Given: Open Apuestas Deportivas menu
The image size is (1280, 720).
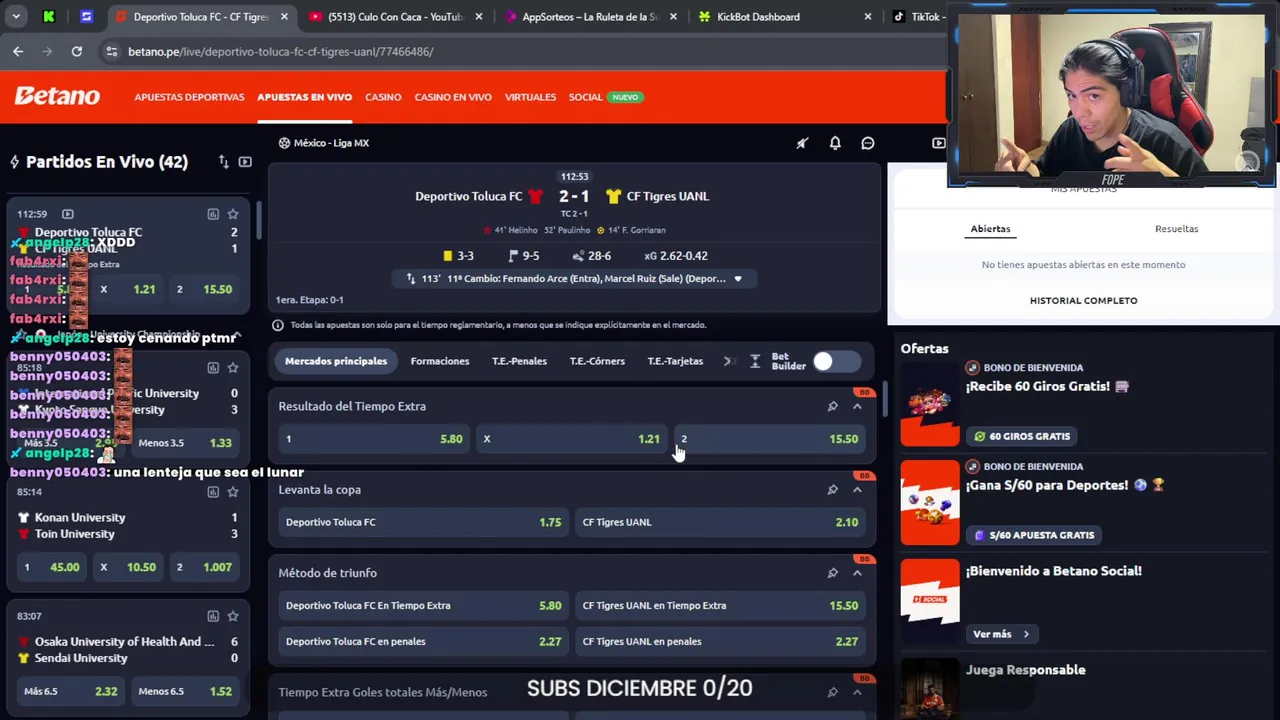Looking at the screenshot, I should (189, 97).
